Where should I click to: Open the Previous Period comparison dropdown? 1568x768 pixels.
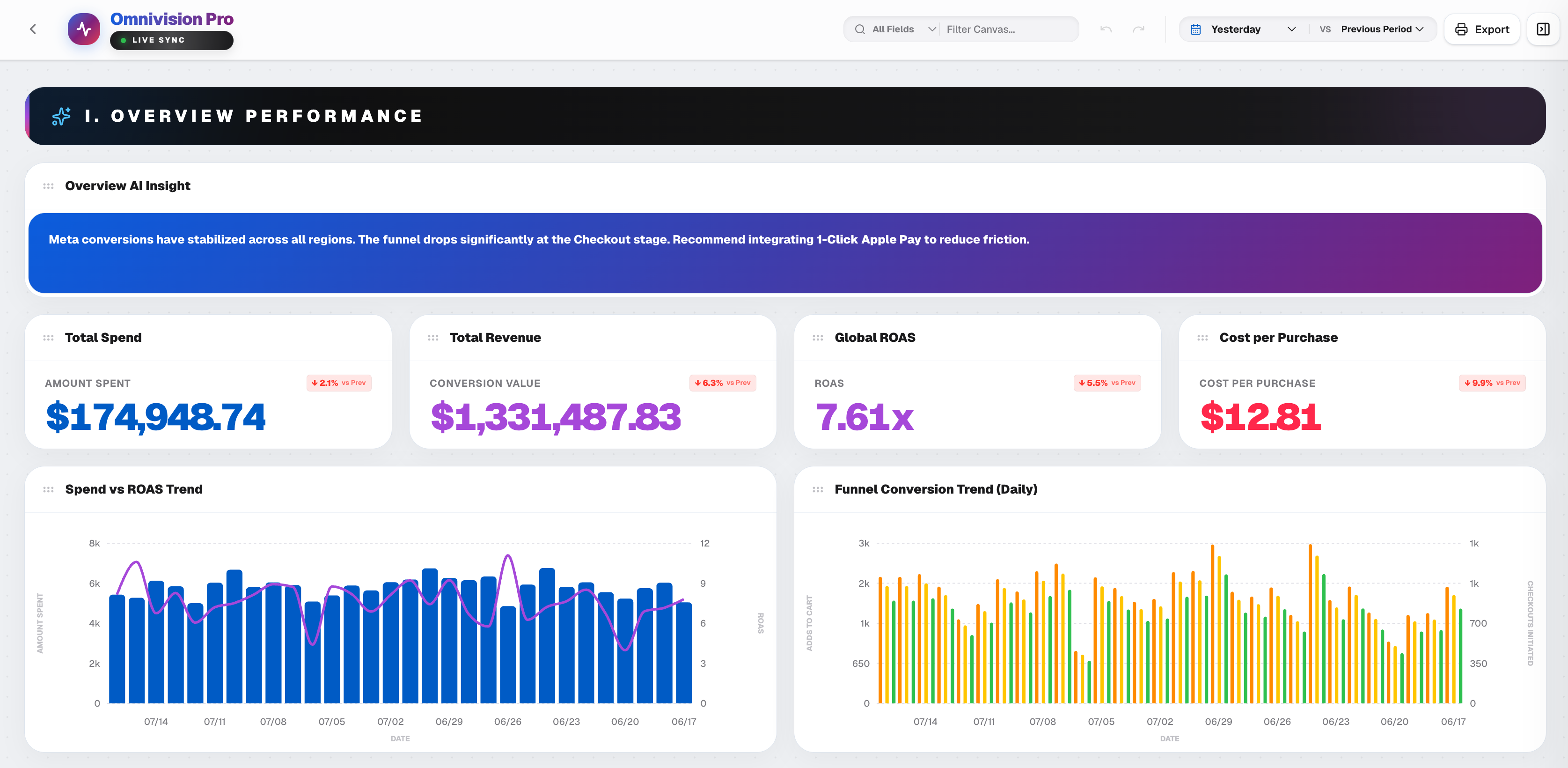[1382, 29]
